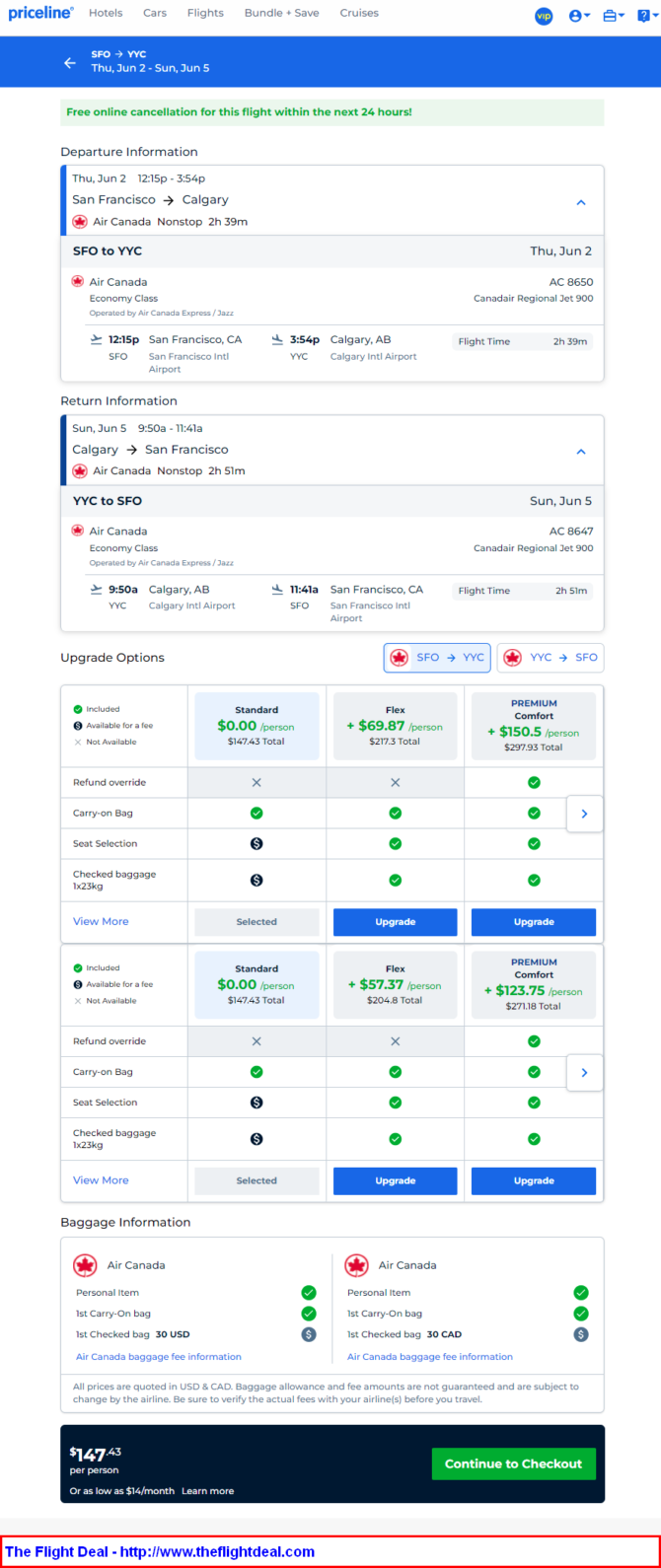The image size is (661, 1568).
Task: Click fee dollar icon next to 30 CAD
Action: pyautogui.click(x=581, y=1334)
